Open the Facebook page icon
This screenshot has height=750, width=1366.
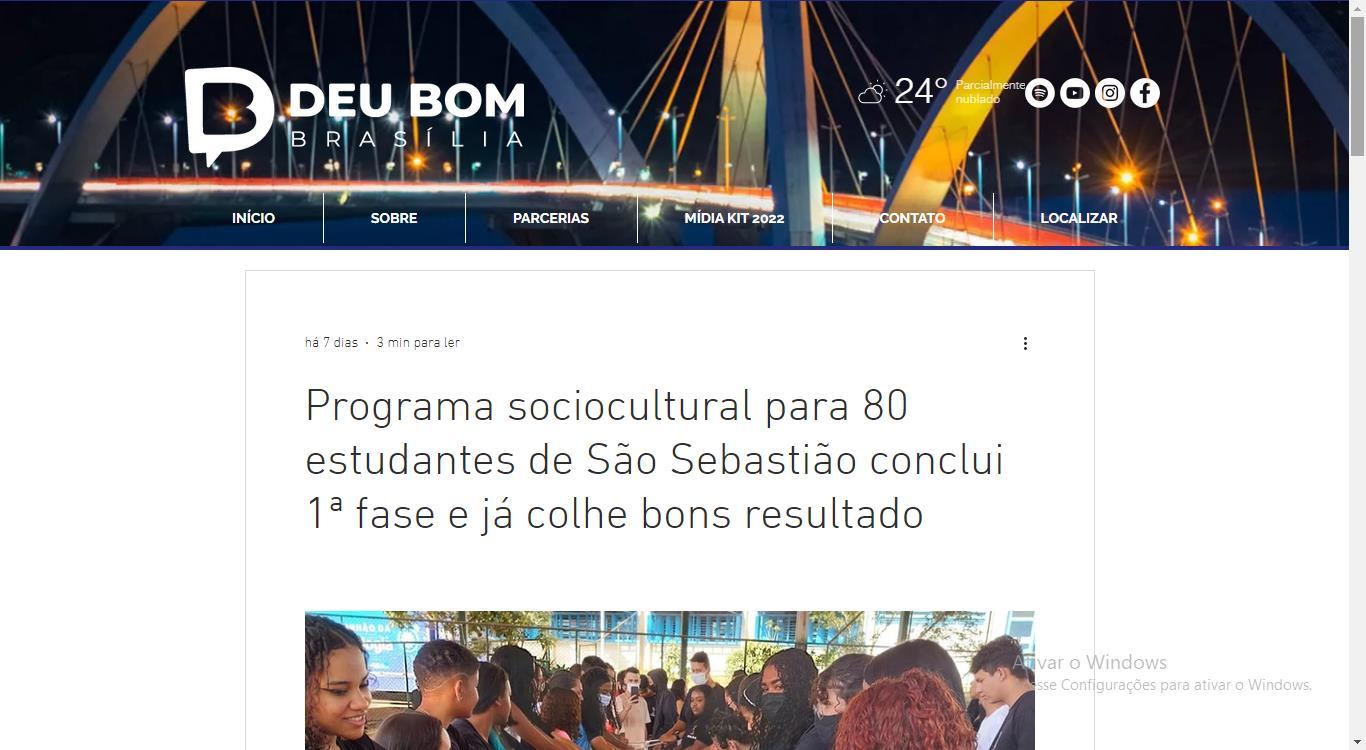coord(1145,93)
